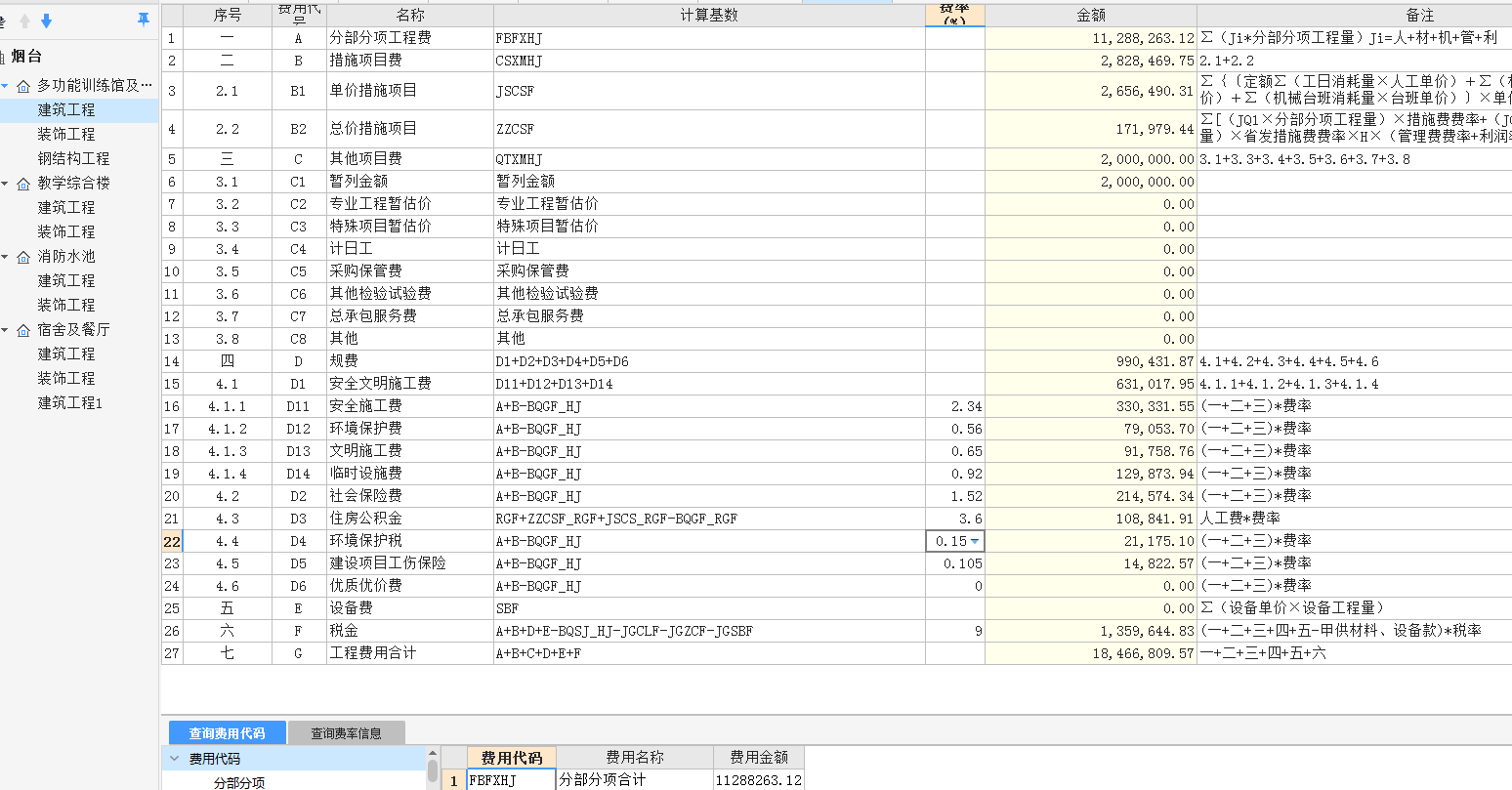Image resolution: width=1512 pixels, height=790 pixels.
Task: Select 装饰工程 under 宿舍及餐厅
Action: pyautogui.click(x=66, y=378)
